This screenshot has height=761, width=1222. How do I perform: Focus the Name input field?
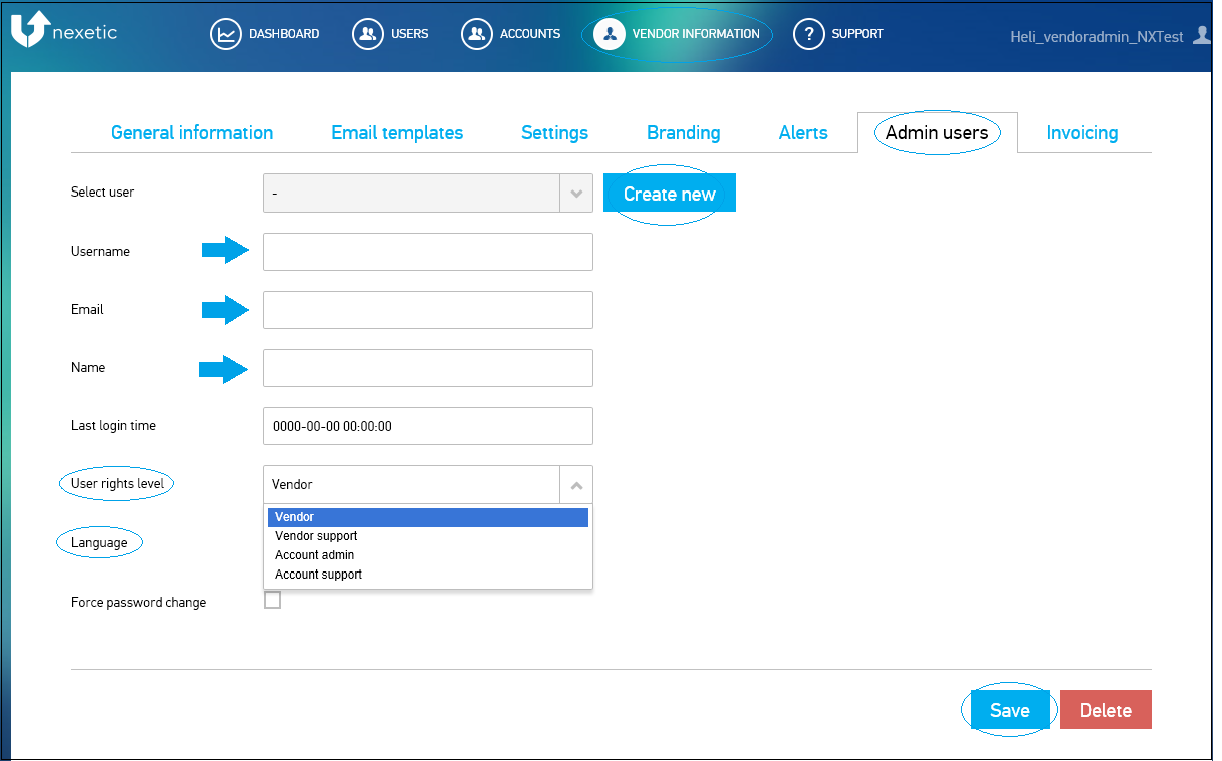[x=428, y=368]
